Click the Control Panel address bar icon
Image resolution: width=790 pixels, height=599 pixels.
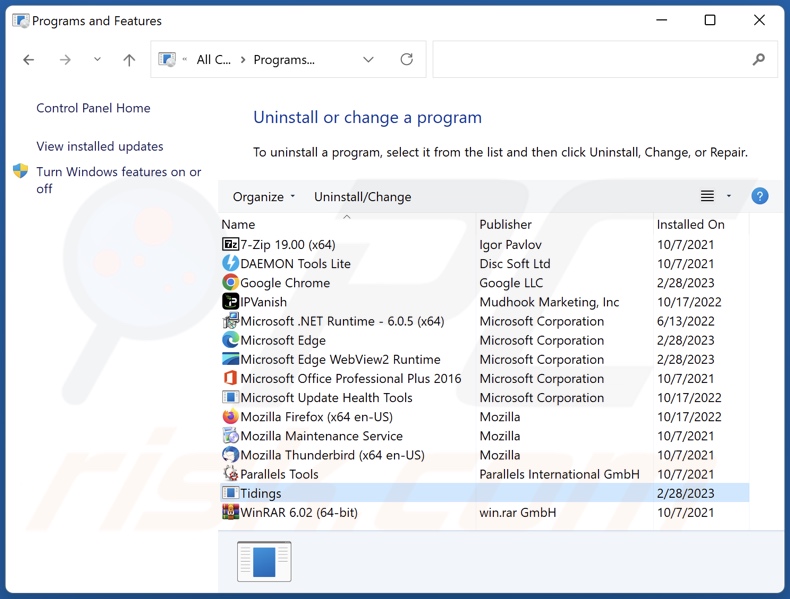point(167,59)
